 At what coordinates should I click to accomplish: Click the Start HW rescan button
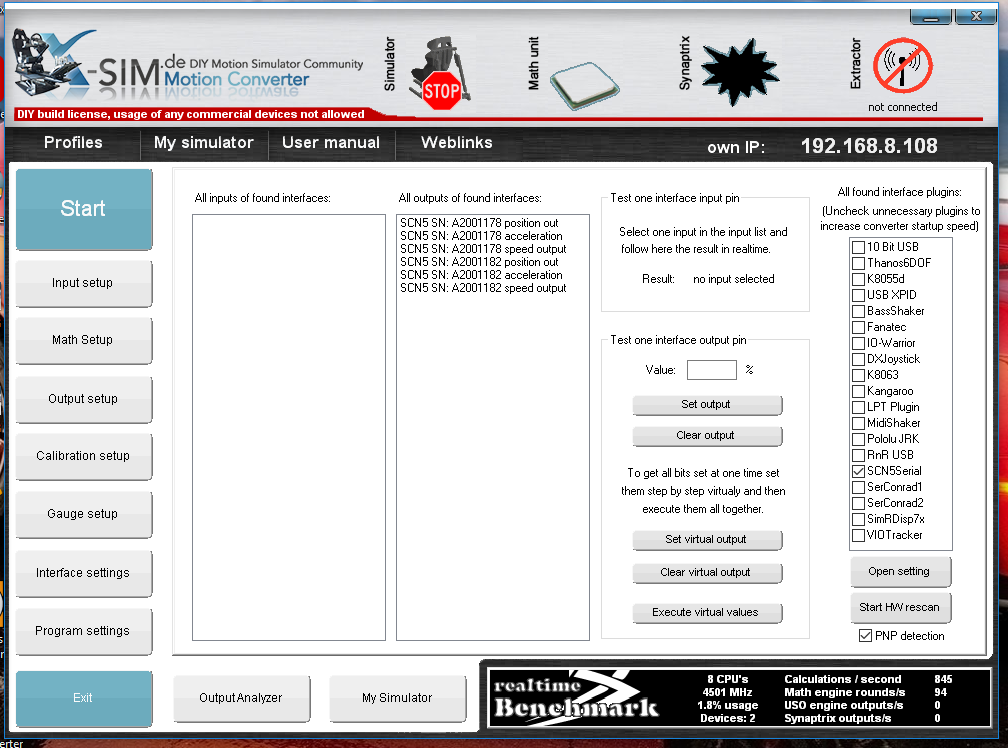(x=900, y=607)
